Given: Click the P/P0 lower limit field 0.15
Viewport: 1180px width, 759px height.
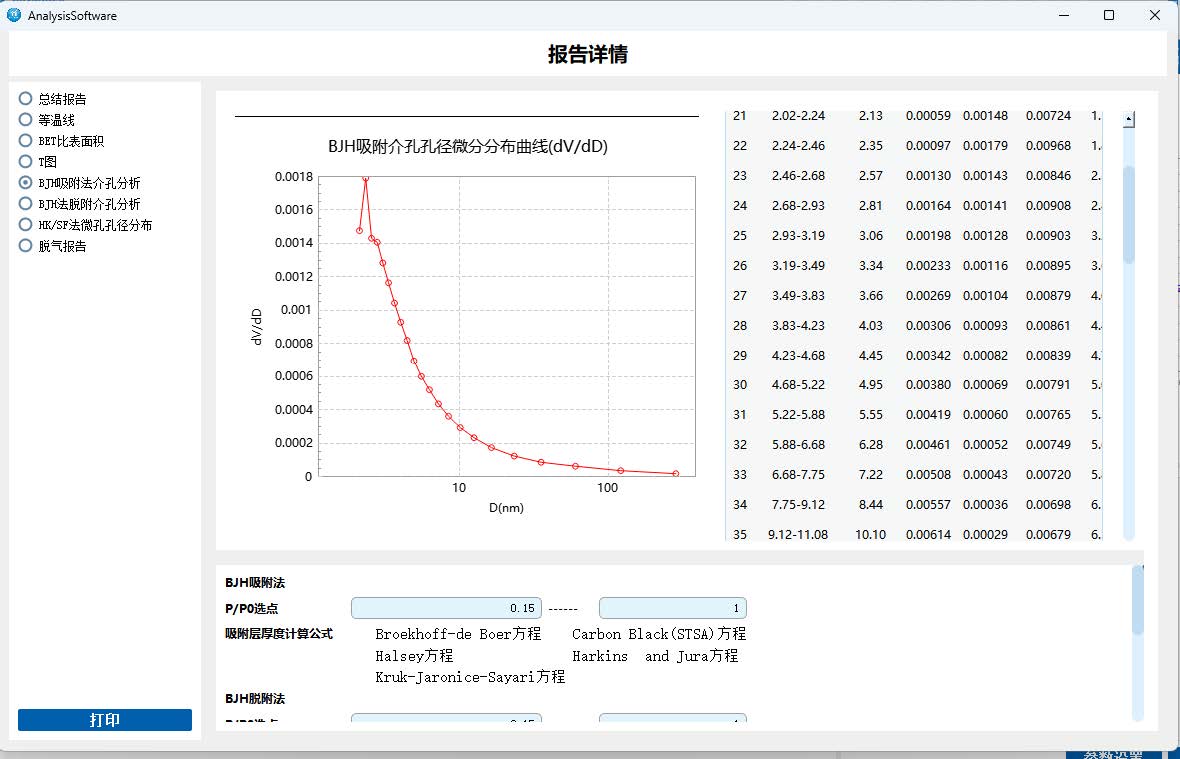Looking at the screenshot, I should pos(446,608).
